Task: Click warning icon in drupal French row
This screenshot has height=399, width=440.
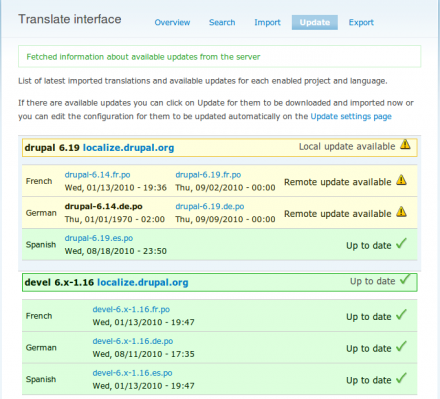Action: point(401,180)
